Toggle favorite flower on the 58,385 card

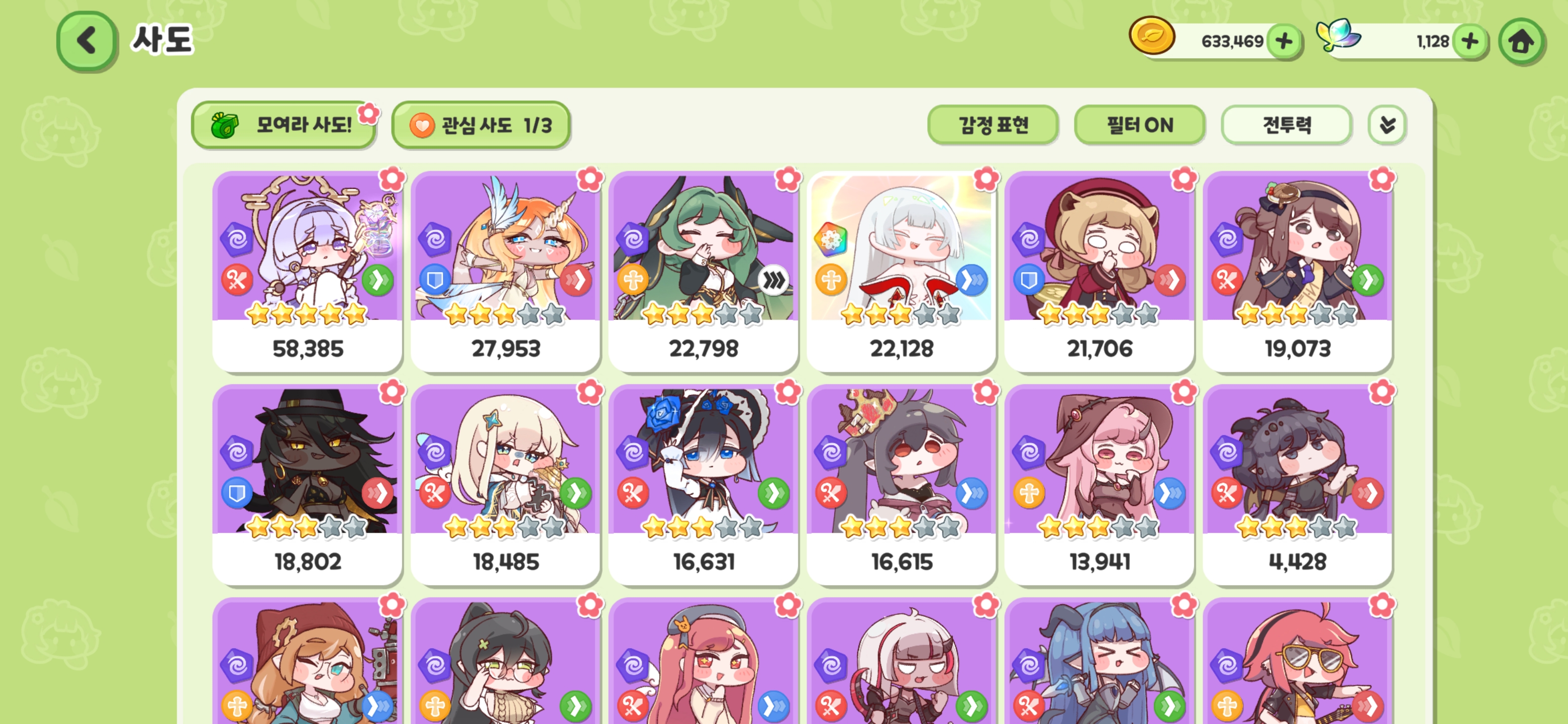click(x=392, y=179)
